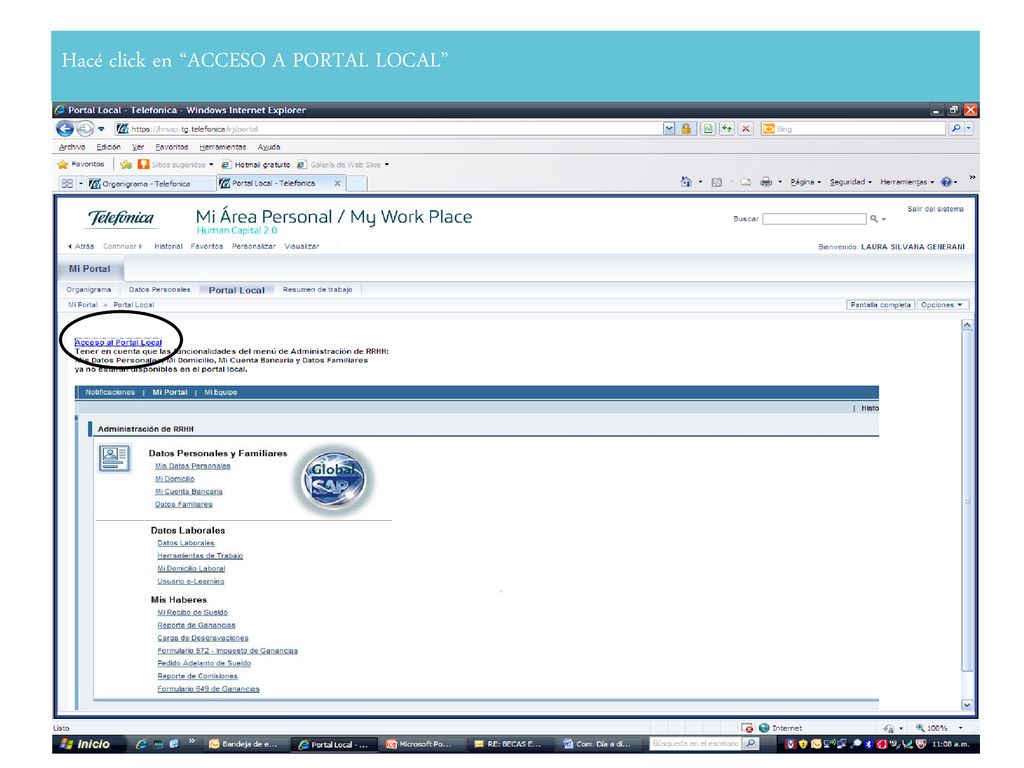The width and height of the screenshot is (1024, 768).
Task: Click the Mi Portal top-level tab
Action: (89, 269)
